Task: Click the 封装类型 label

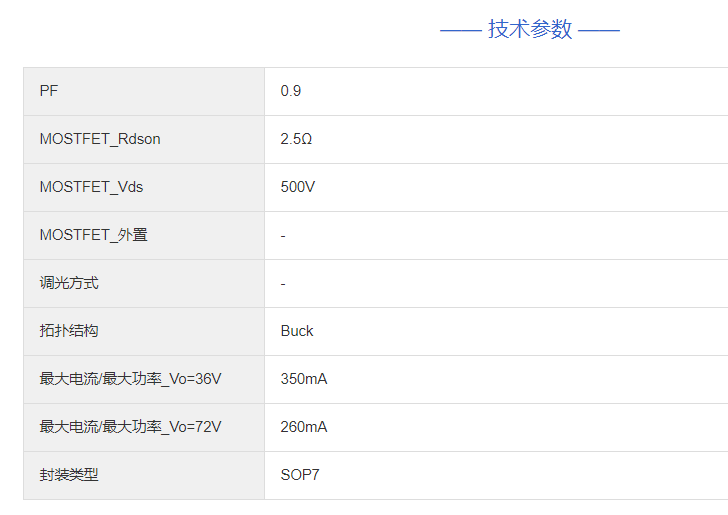Action: point(69,475)
